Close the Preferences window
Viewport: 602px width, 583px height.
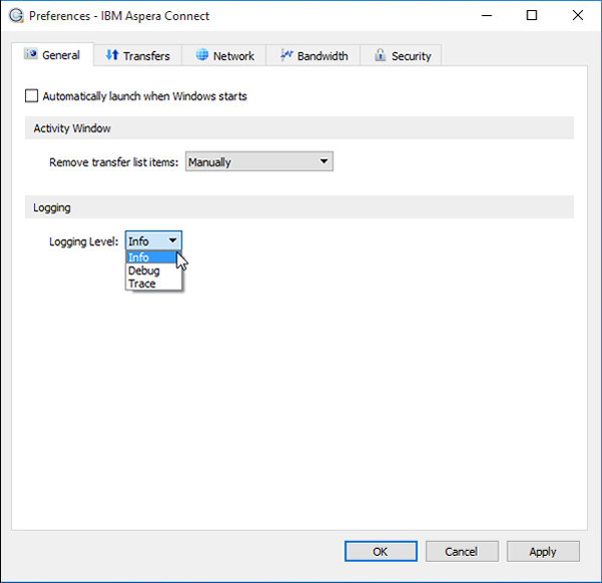tap(577, 15)
